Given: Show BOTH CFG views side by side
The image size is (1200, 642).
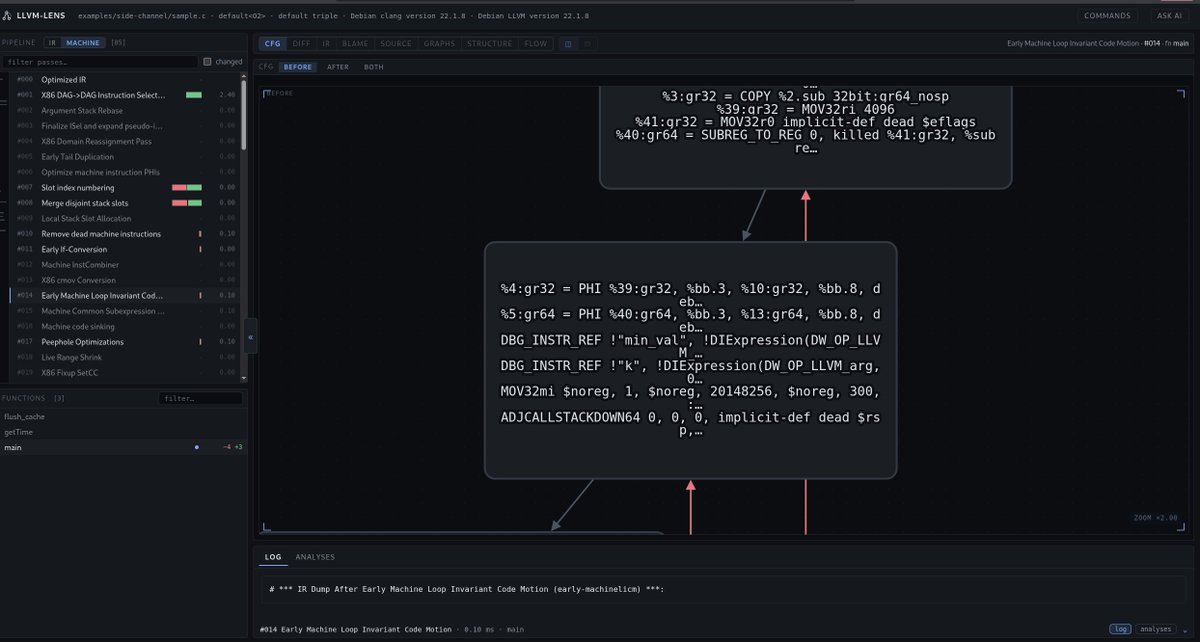Looking at the screenshot, I should point(373,67).
